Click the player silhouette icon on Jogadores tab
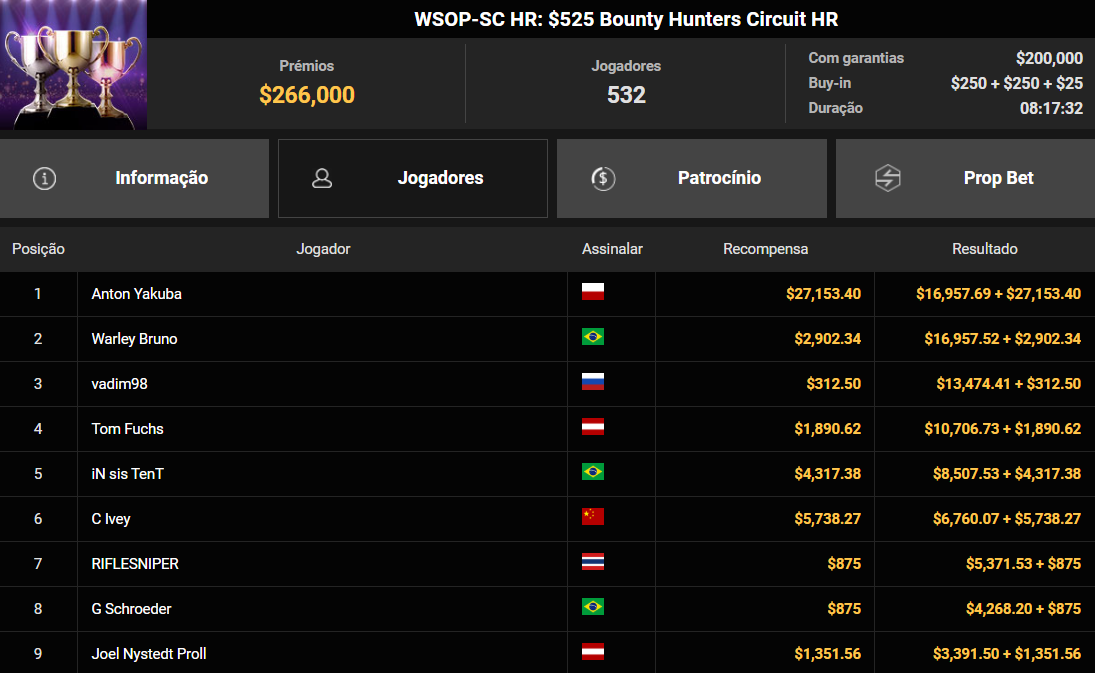Image resolution: width=1095 pixels, height=673 pixels. [x=322, y=178]
